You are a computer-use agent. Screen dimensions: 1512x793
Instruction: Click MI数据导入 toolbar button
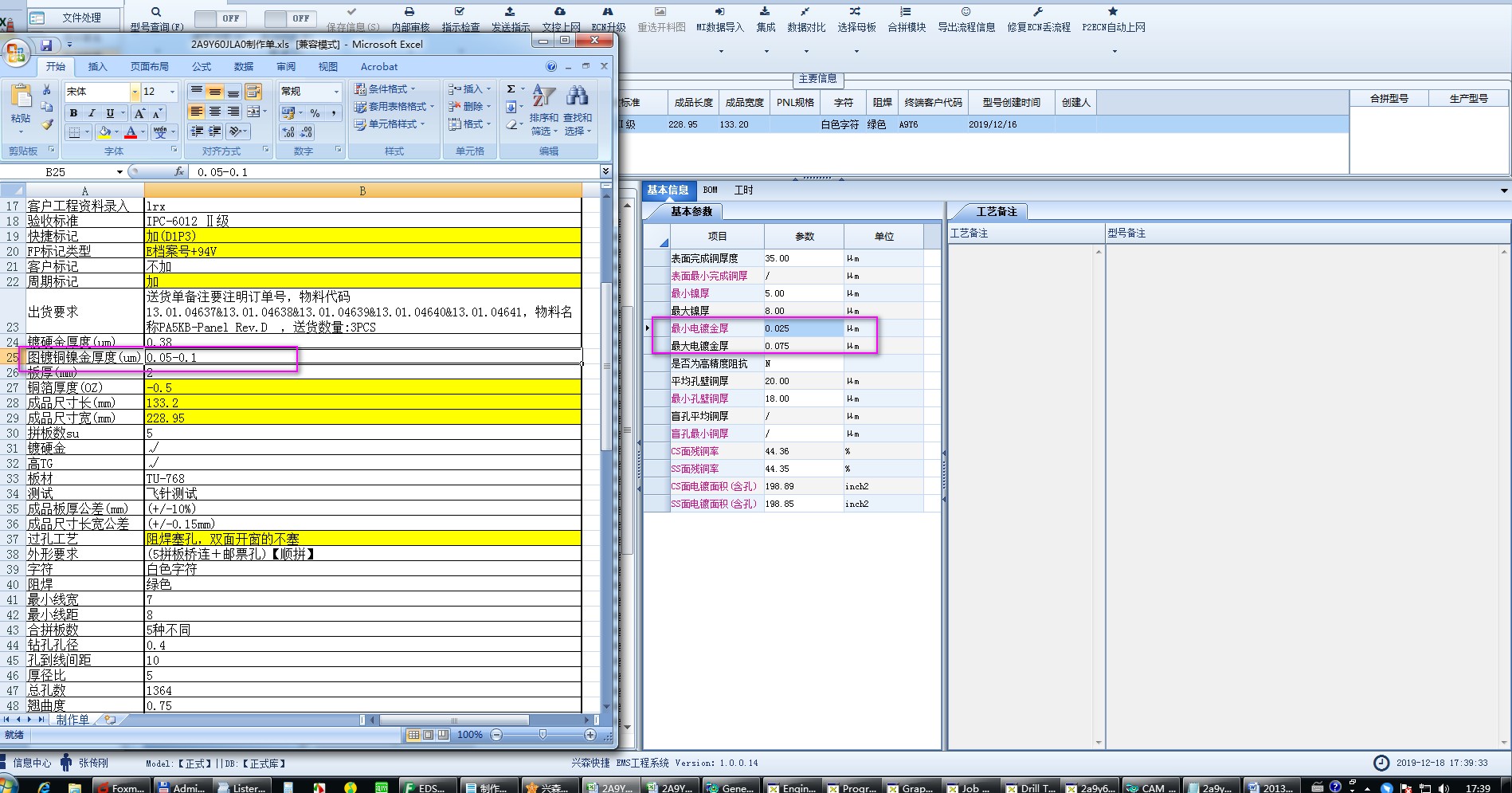pyautogui.click(x=719, y=19)
